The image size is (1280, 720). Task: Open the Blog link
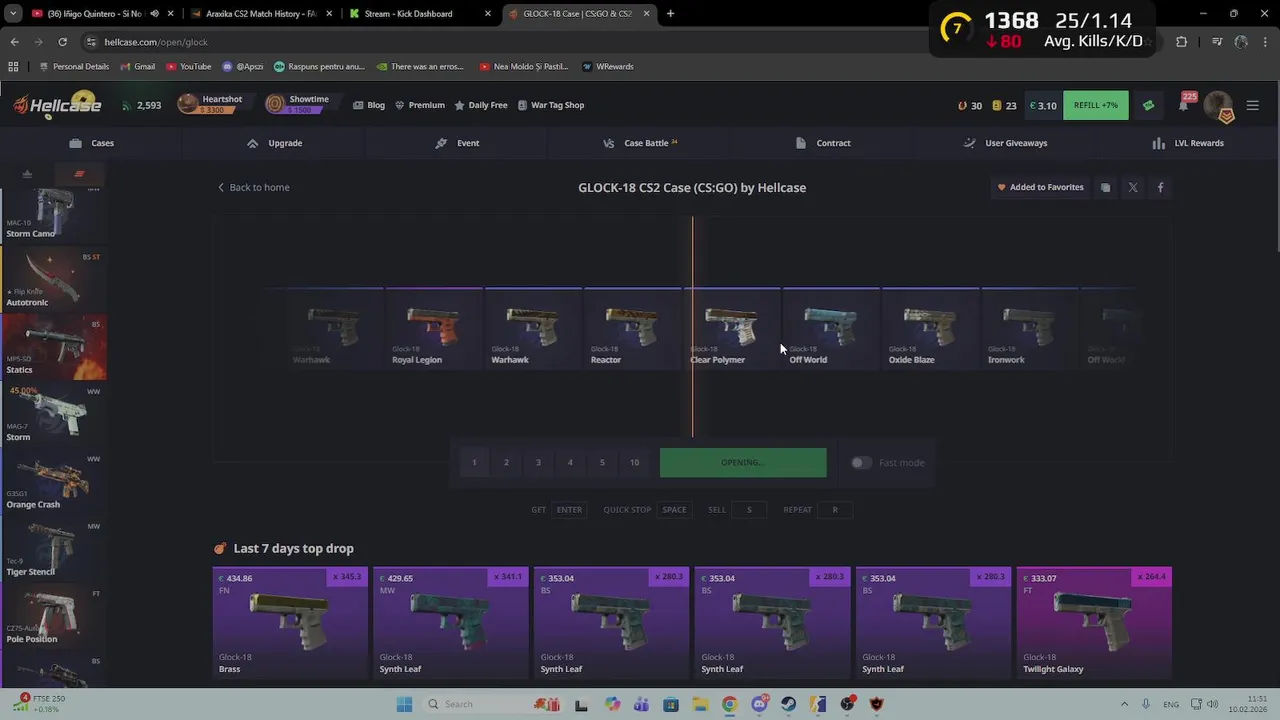click(369, 105)
